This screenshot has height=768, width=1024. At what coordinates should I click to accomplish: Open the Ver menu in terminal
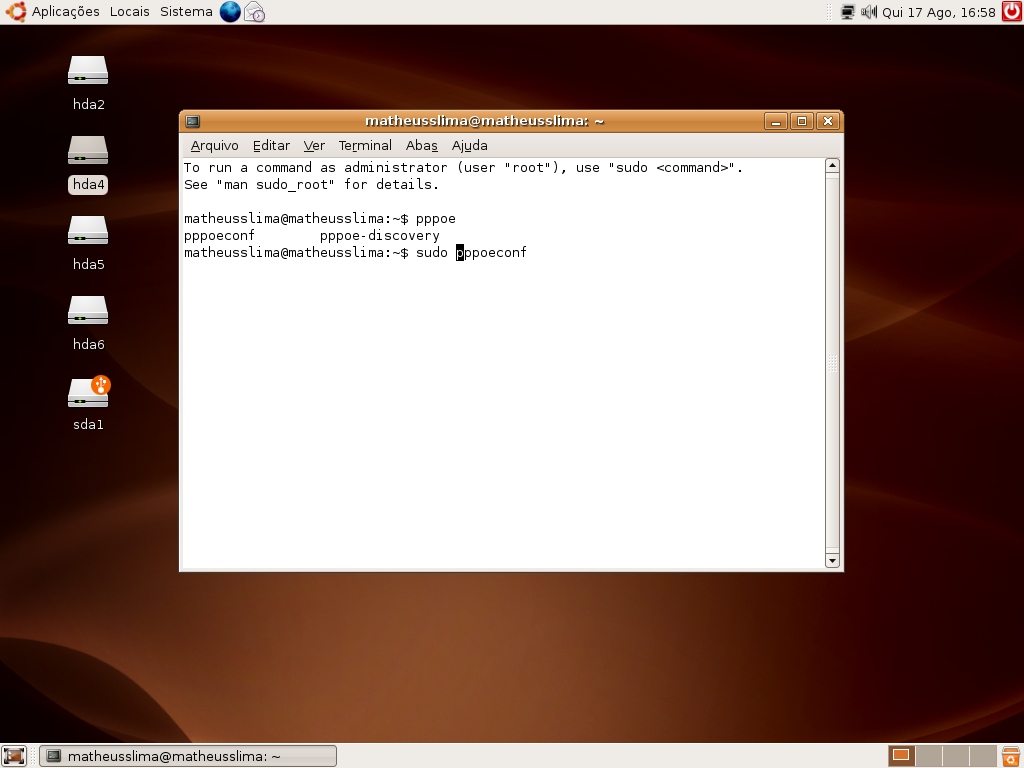coord(314,146)
